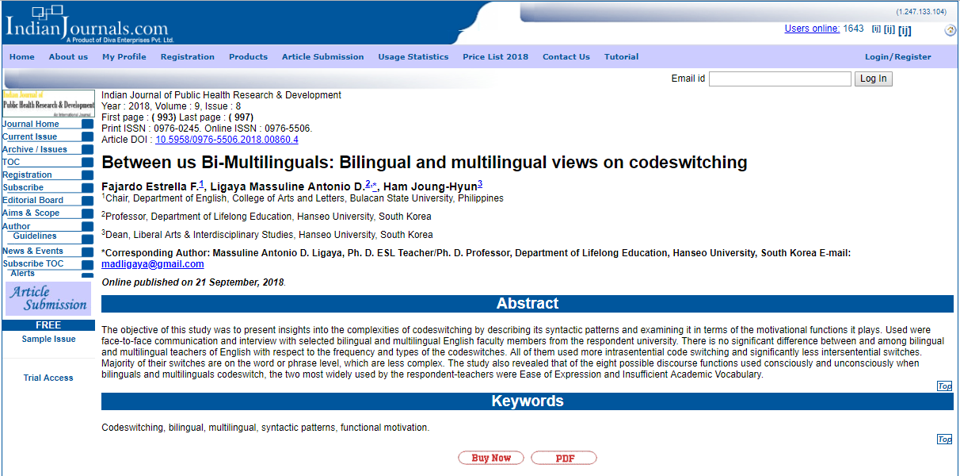The height and width of the screenshot is (476, 960).
Task: Open Subscribe TOC Alerts sidebar link
Action: [33, 268]
